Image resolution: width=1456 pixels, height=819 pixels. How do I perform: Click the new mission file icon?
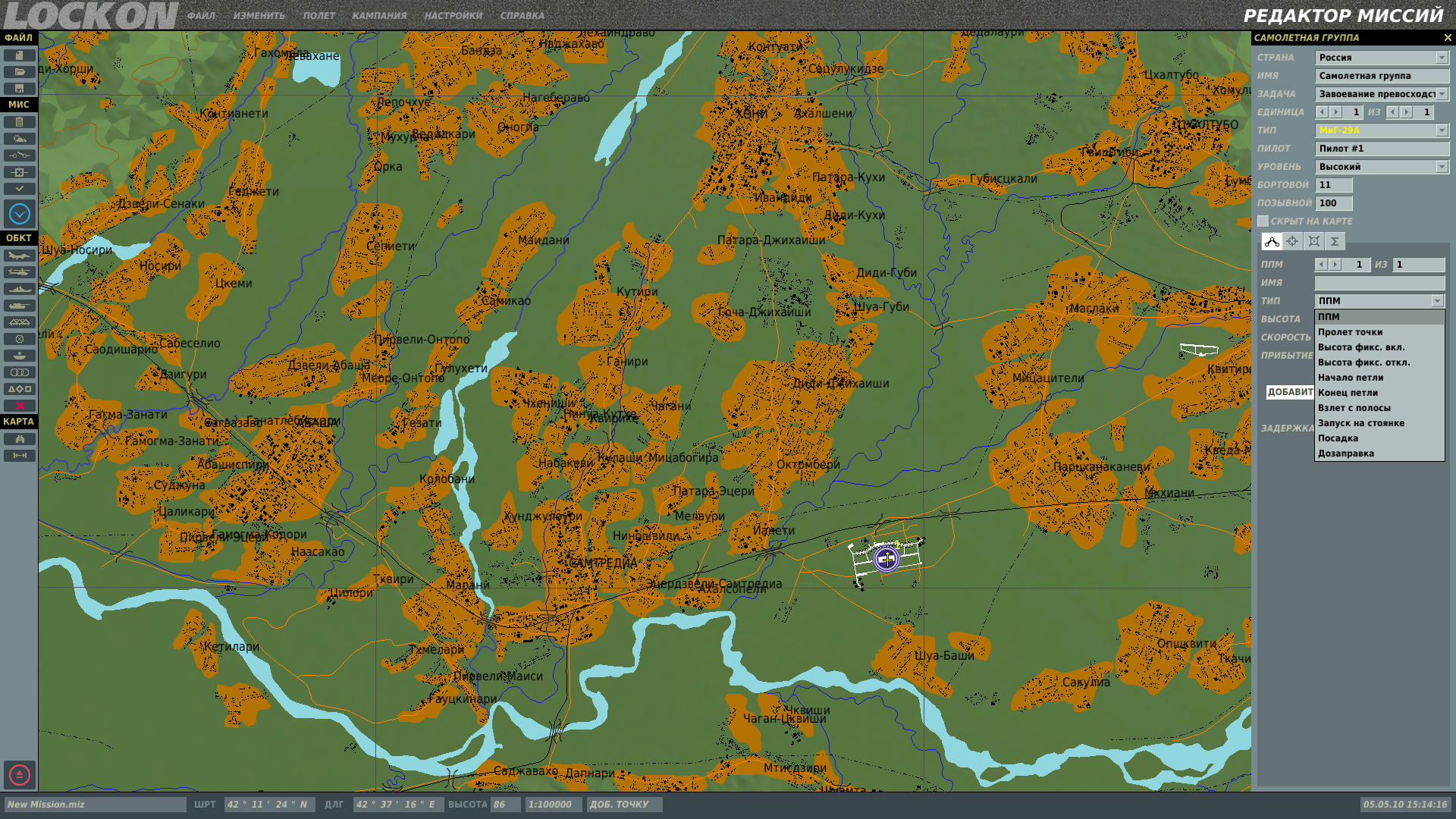tap(20, 55)
